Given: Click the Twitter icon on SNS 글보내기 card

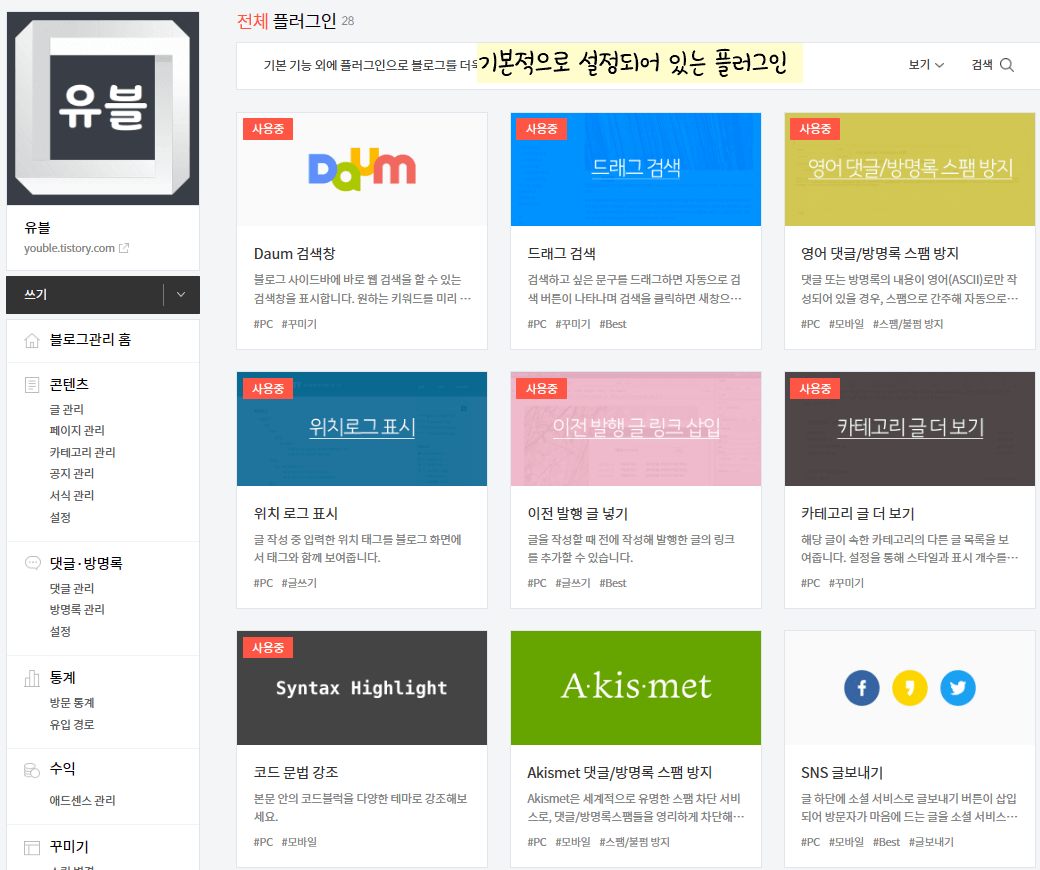Looking at the screenshot, I should pyautogui.click(x=957, y=688).
